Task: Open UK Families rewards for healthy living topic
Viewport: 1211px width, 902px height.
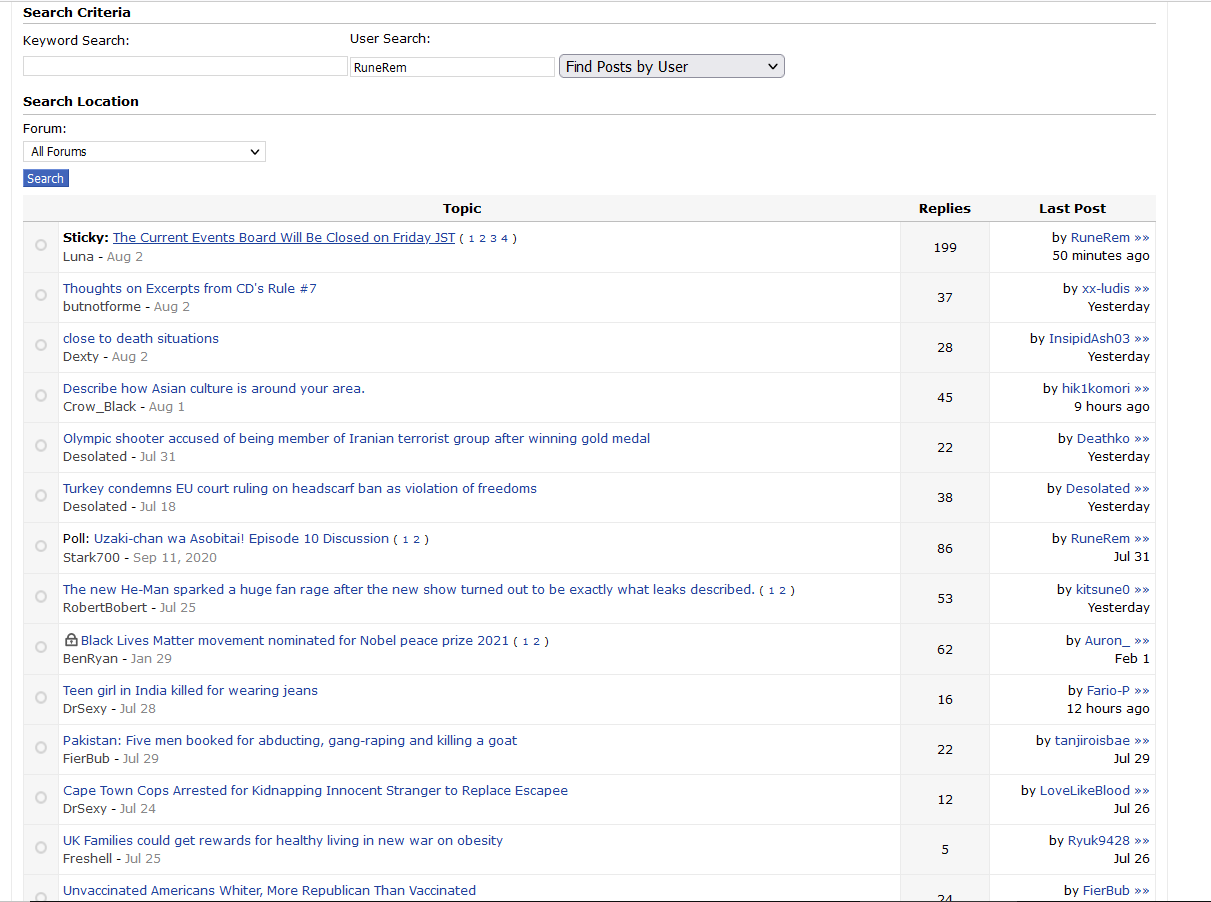Action: pos(283,841)
